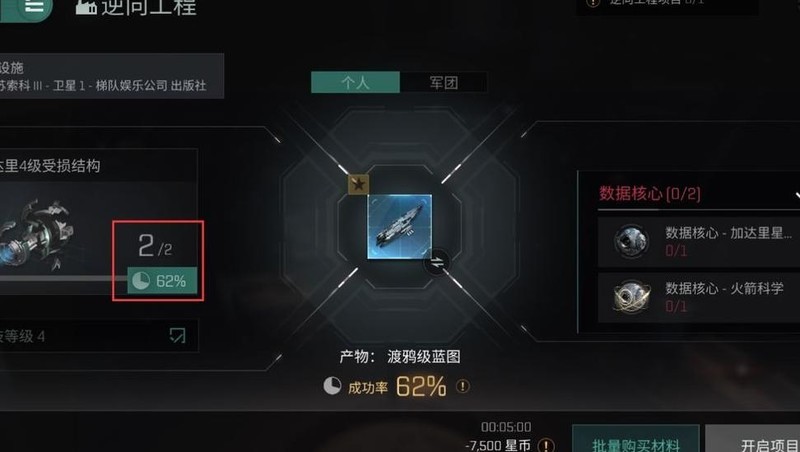Click the success rate pie chart icon
The image size is (800, 452).
(332, 386)
